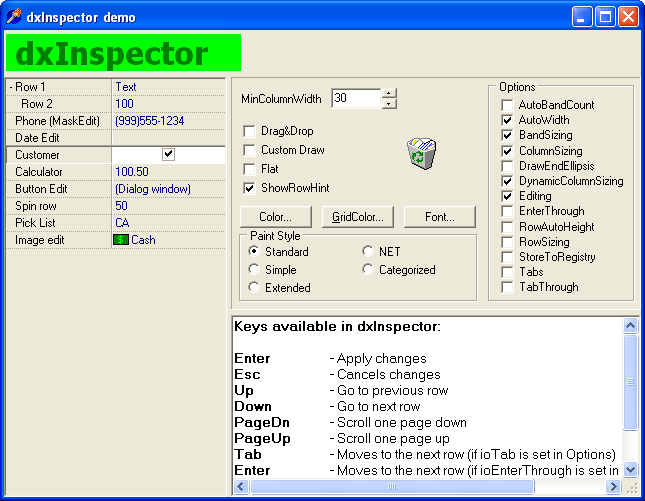Click the recycle bin icon

pyautogui.click(x=422, y=153)
